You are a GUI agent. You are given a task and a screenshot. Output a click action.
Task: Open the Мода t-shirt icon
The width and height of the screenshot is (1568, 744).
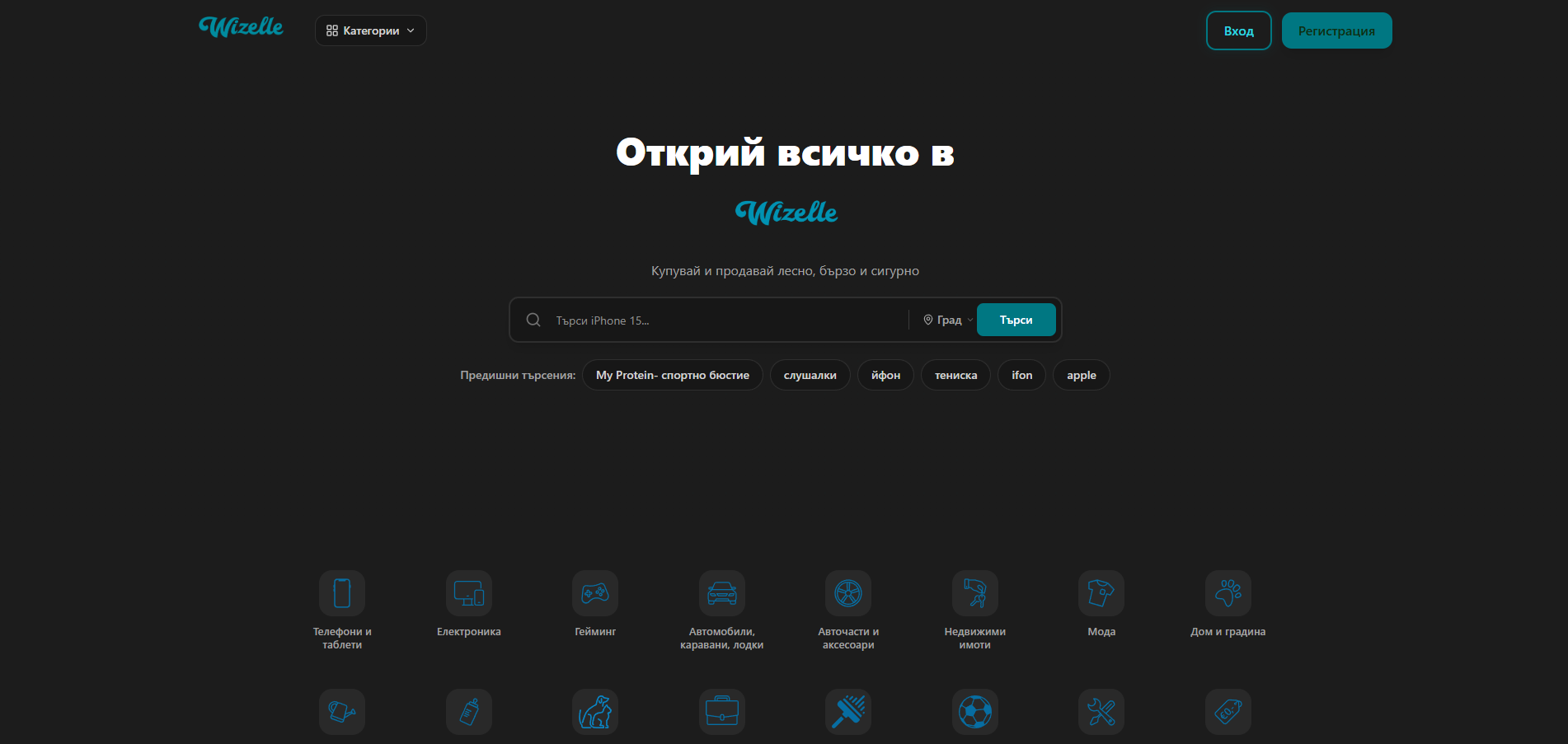tap(1101, 593)
